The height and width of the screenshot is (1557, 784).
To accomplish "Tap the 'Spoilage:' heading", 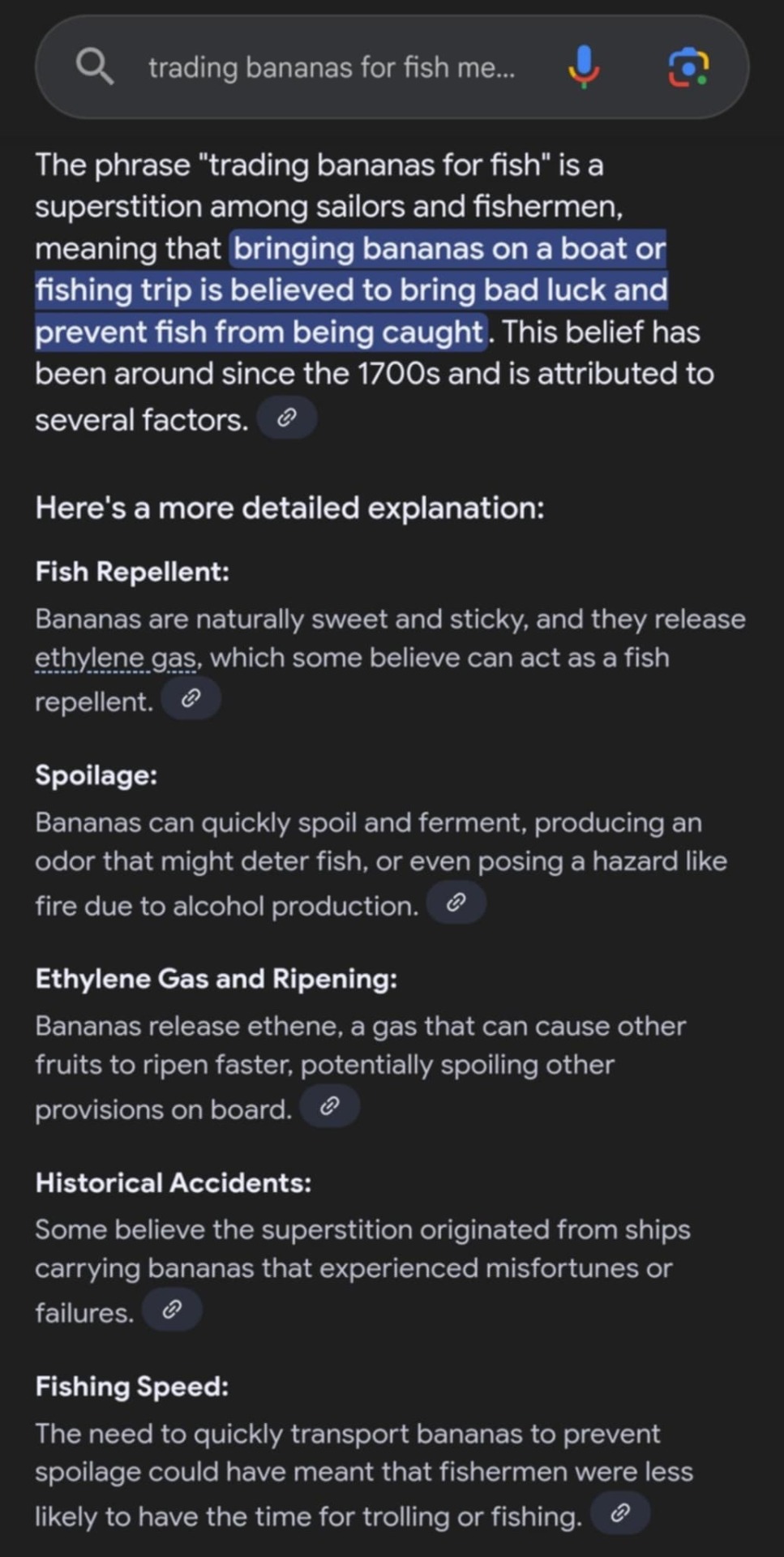I will coord(96,775).
